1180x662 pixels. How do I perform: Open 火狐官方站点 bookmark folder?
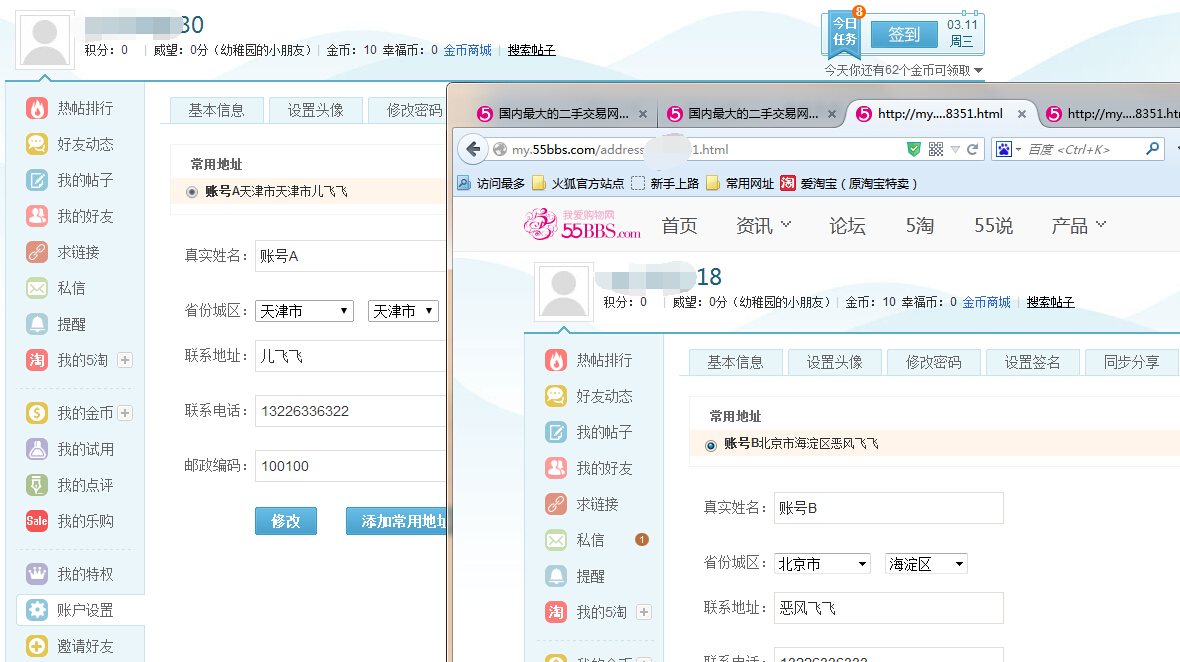[578, 183]
